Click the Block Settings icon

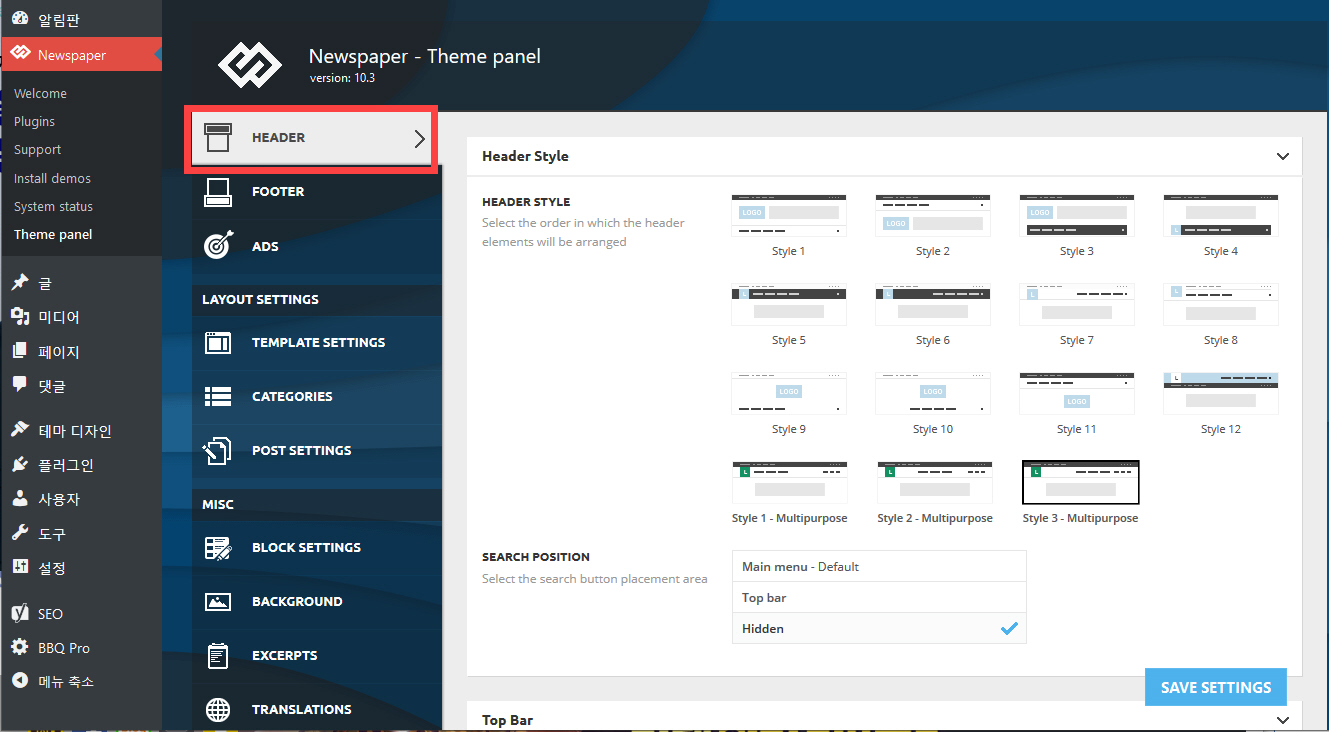(x=218, y=548)
